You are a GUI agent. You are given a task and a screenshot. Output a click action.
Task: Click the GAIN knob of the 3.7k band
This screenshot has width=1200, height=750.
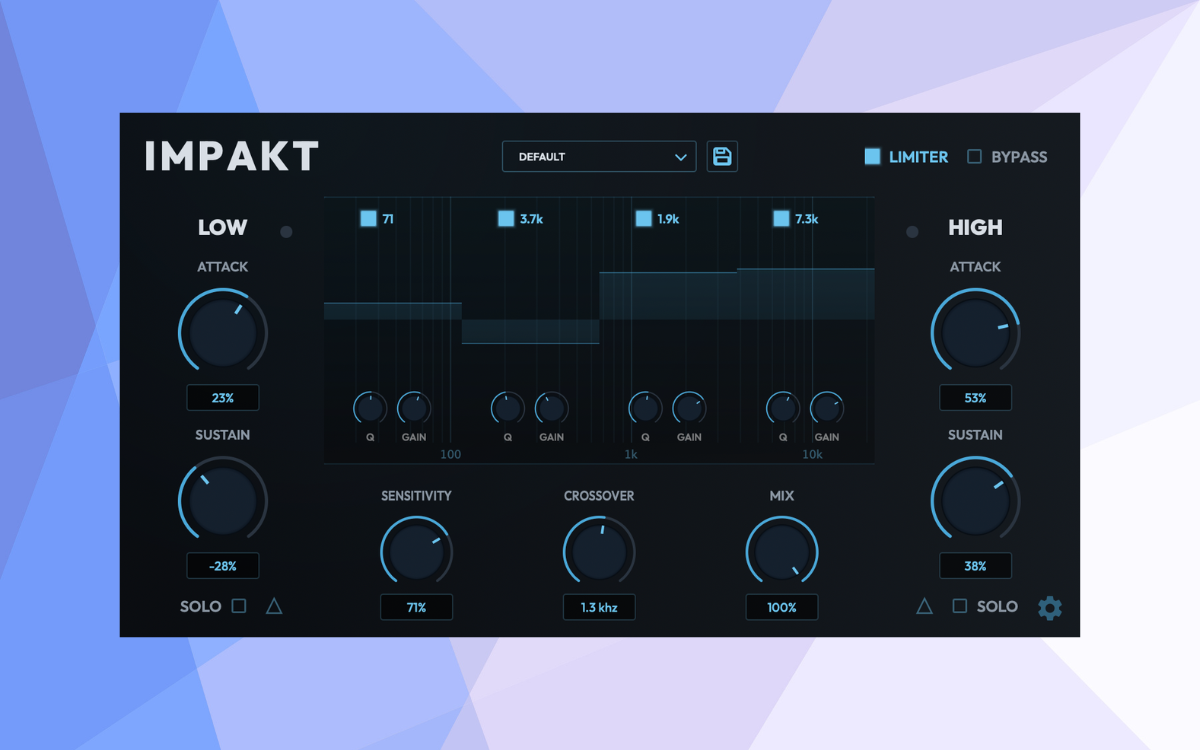pos(552,408)
